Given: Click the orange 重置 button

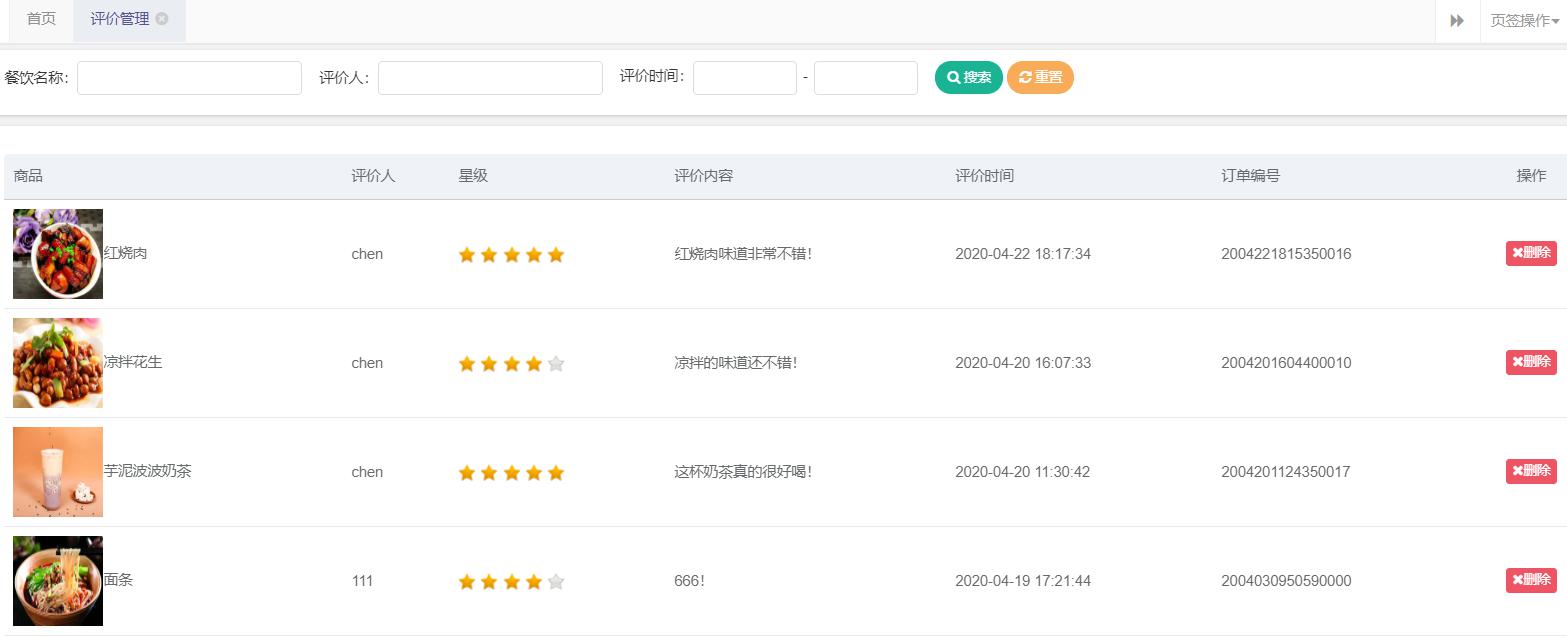Looking at the screenshot, I should point(1040,77).
